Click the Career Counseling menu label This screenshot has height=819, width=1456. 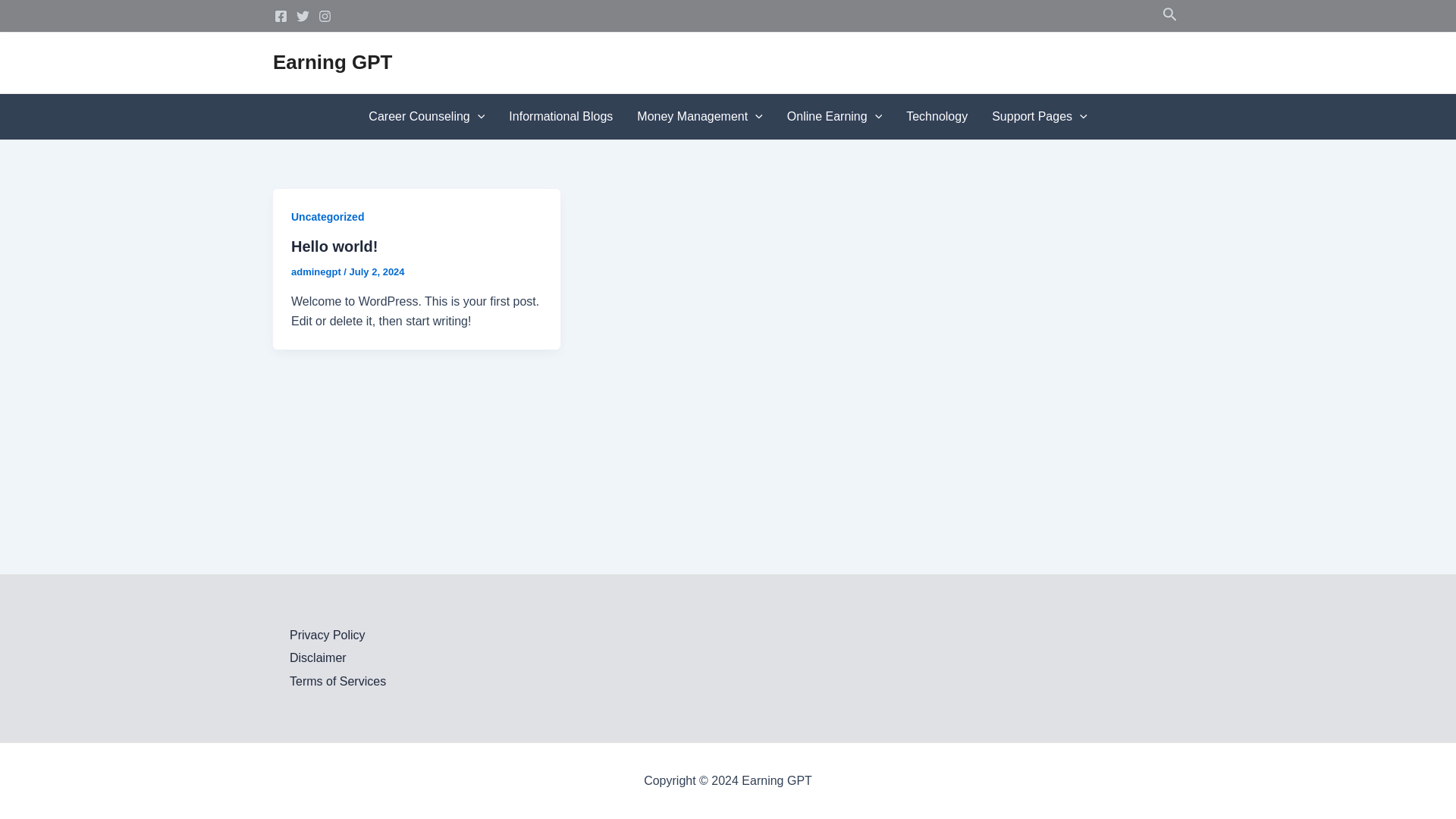[x=419, y=117]
